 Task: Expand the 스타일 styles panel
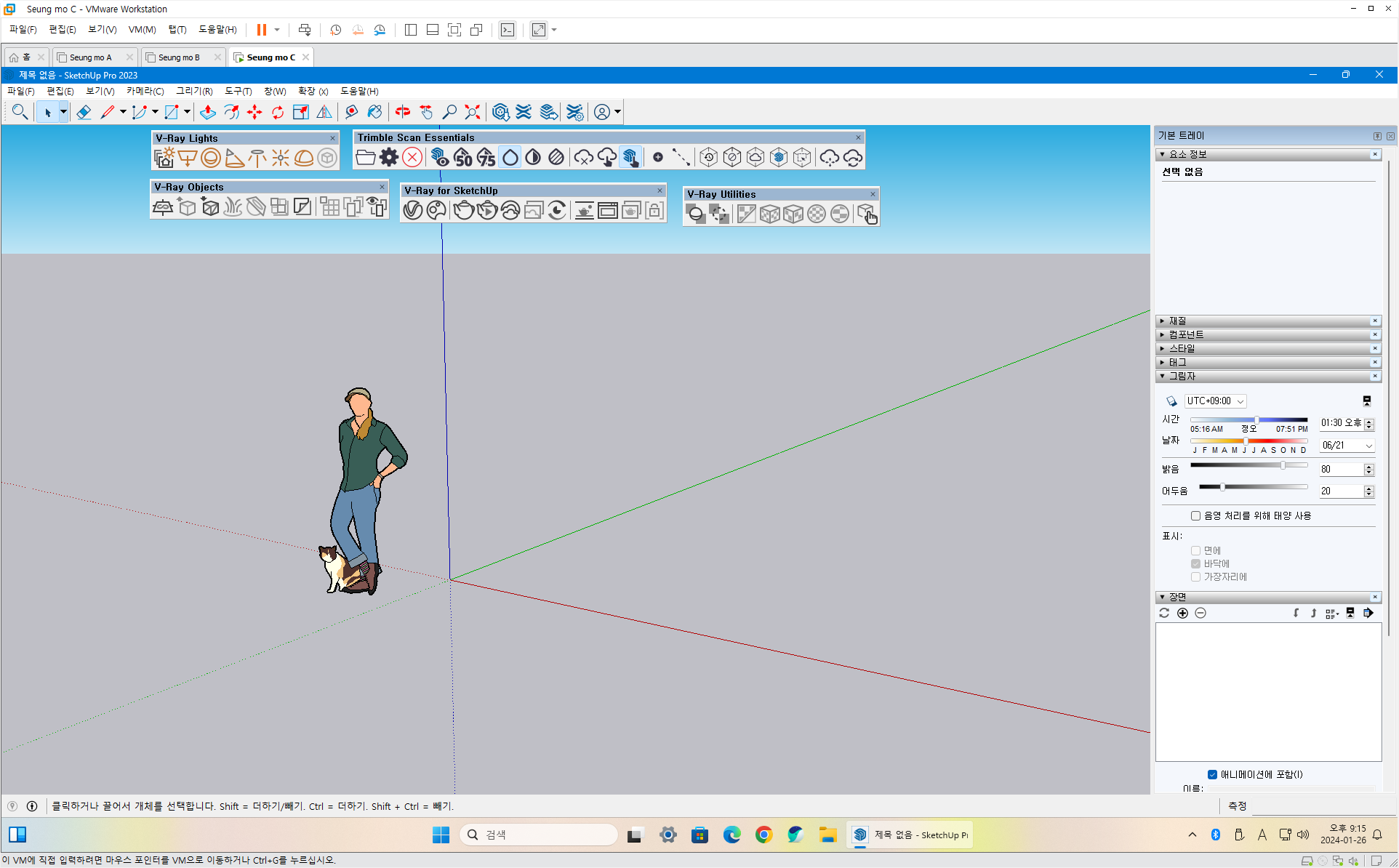1181,348
